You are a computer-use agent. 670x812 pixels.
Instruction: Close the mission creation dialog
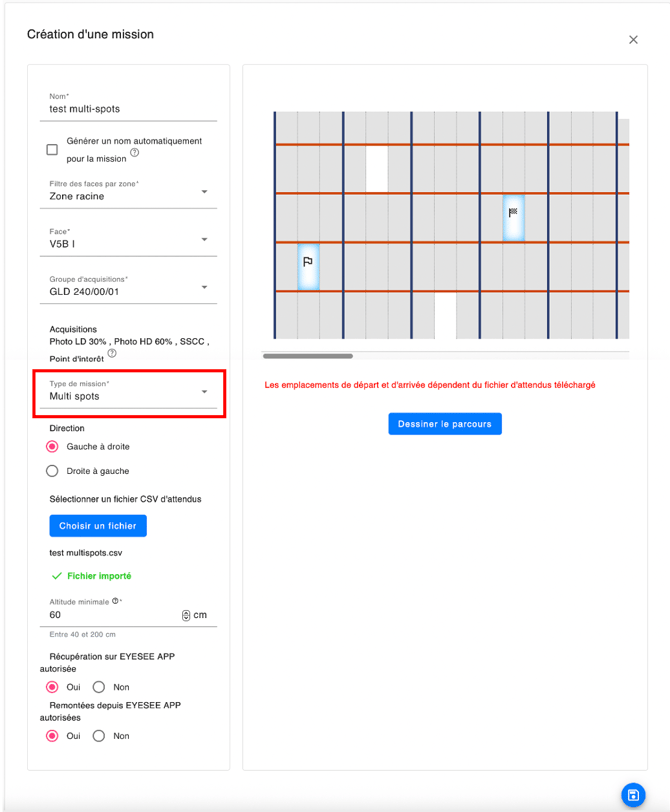[633, 40]
